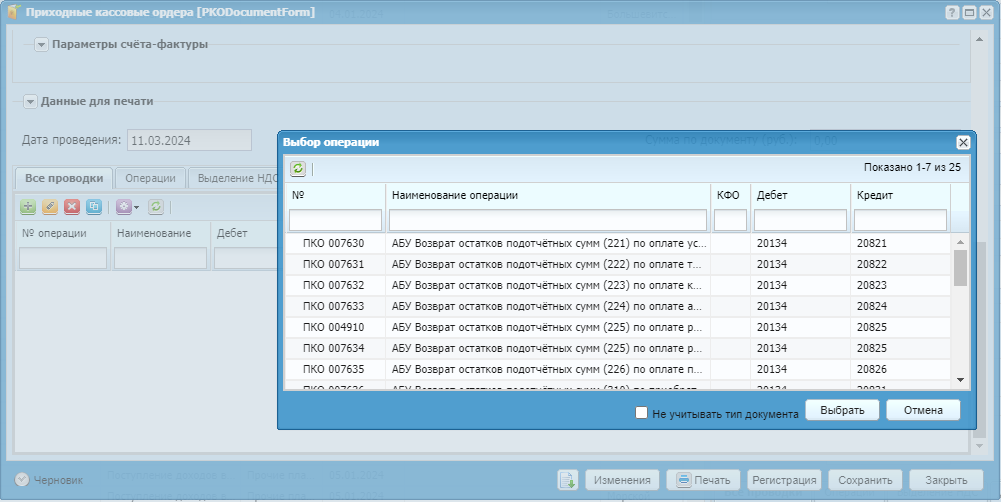This screenshot has height=502, width=1001.
Task: Open the help icon in title bar
Action: coord(952,12)
